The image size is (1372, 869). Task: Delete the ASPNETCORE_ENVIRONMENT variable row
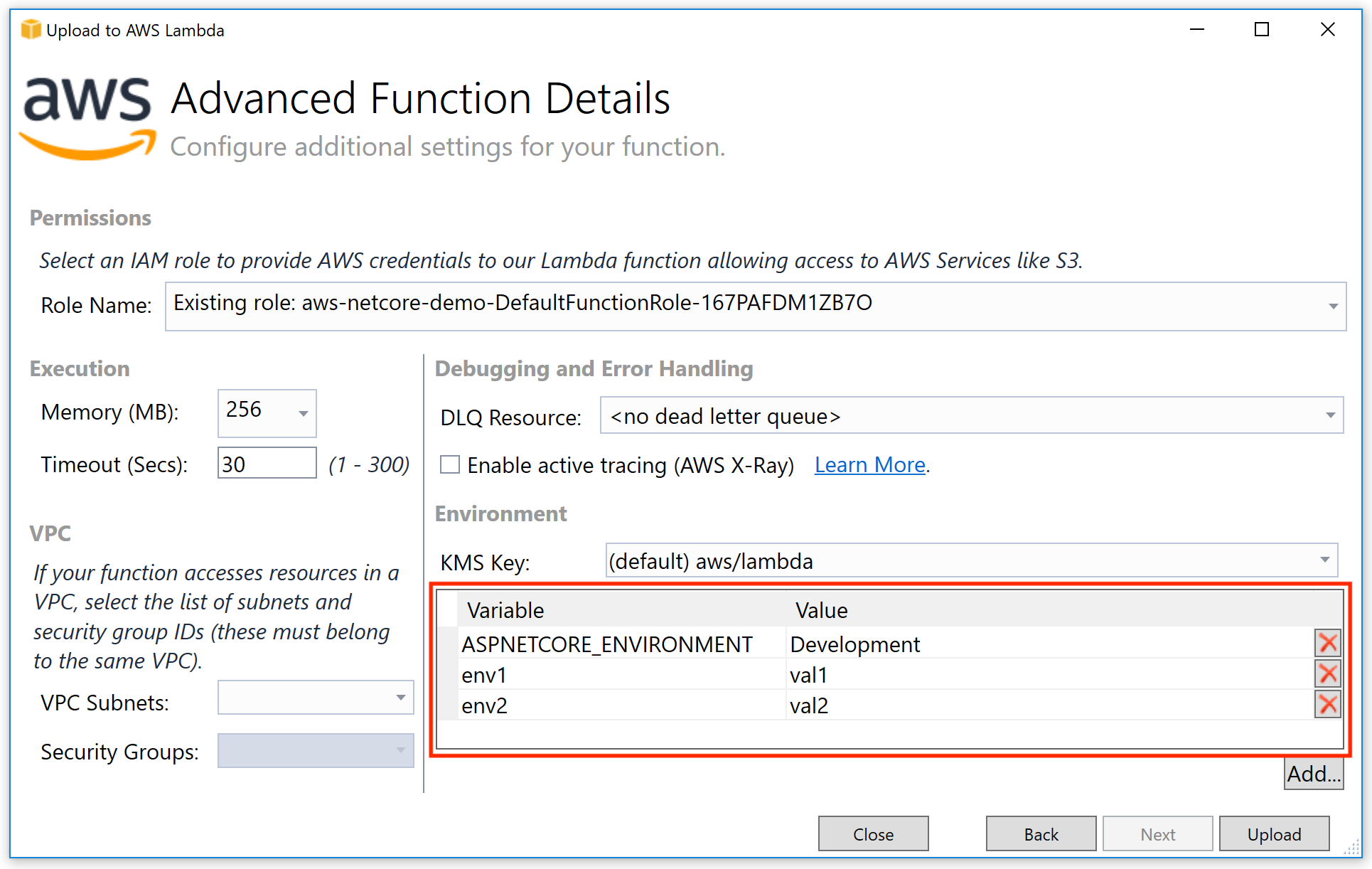[1327, 644]
